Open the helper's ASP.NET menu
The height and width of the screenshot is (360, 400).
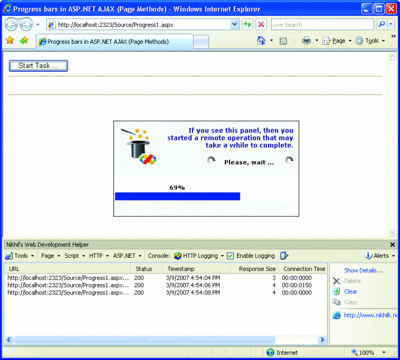point(127,256)
